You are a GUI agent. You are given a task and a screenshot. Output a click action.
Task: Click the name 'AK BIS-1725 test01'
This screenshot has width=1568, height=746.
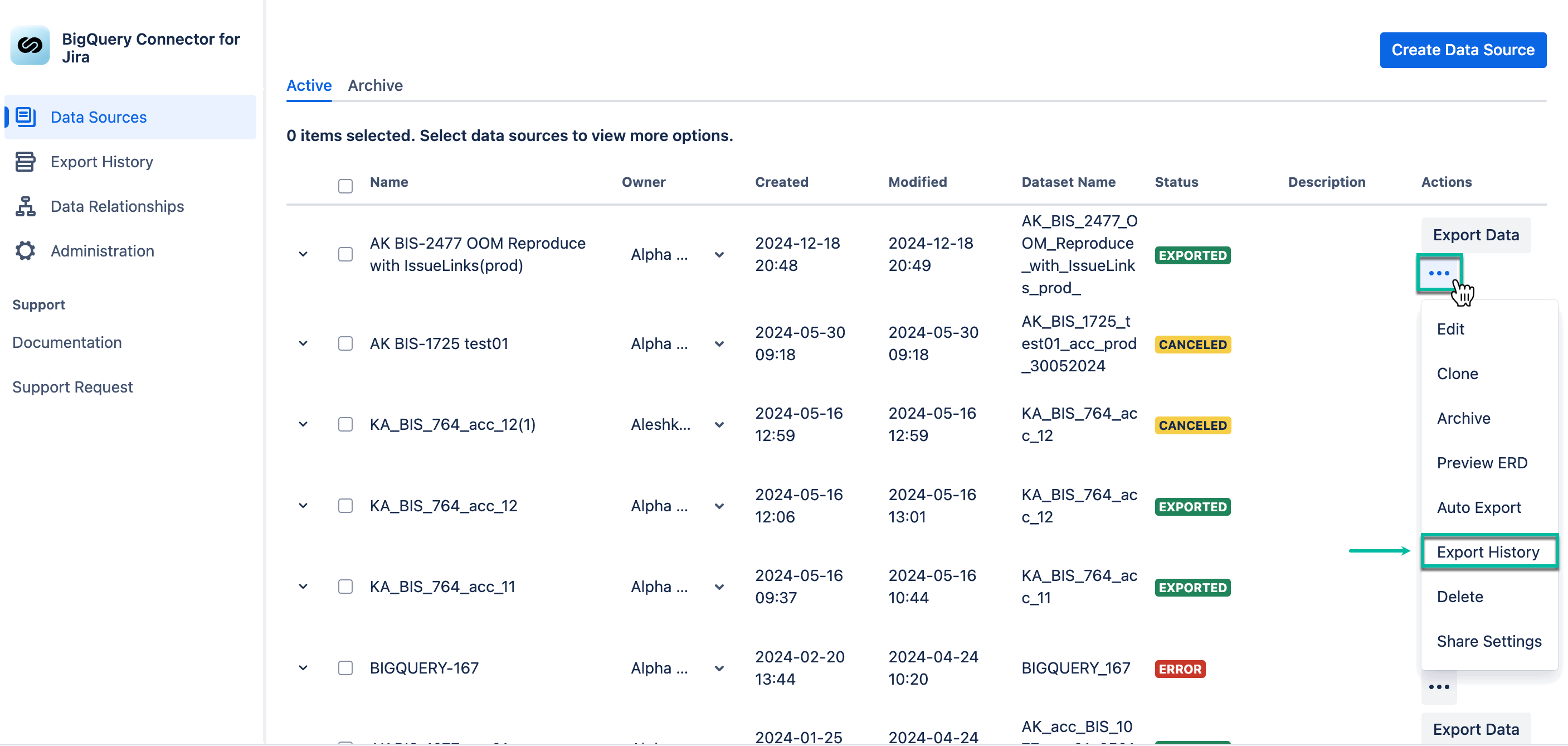[x=439, y=343]
